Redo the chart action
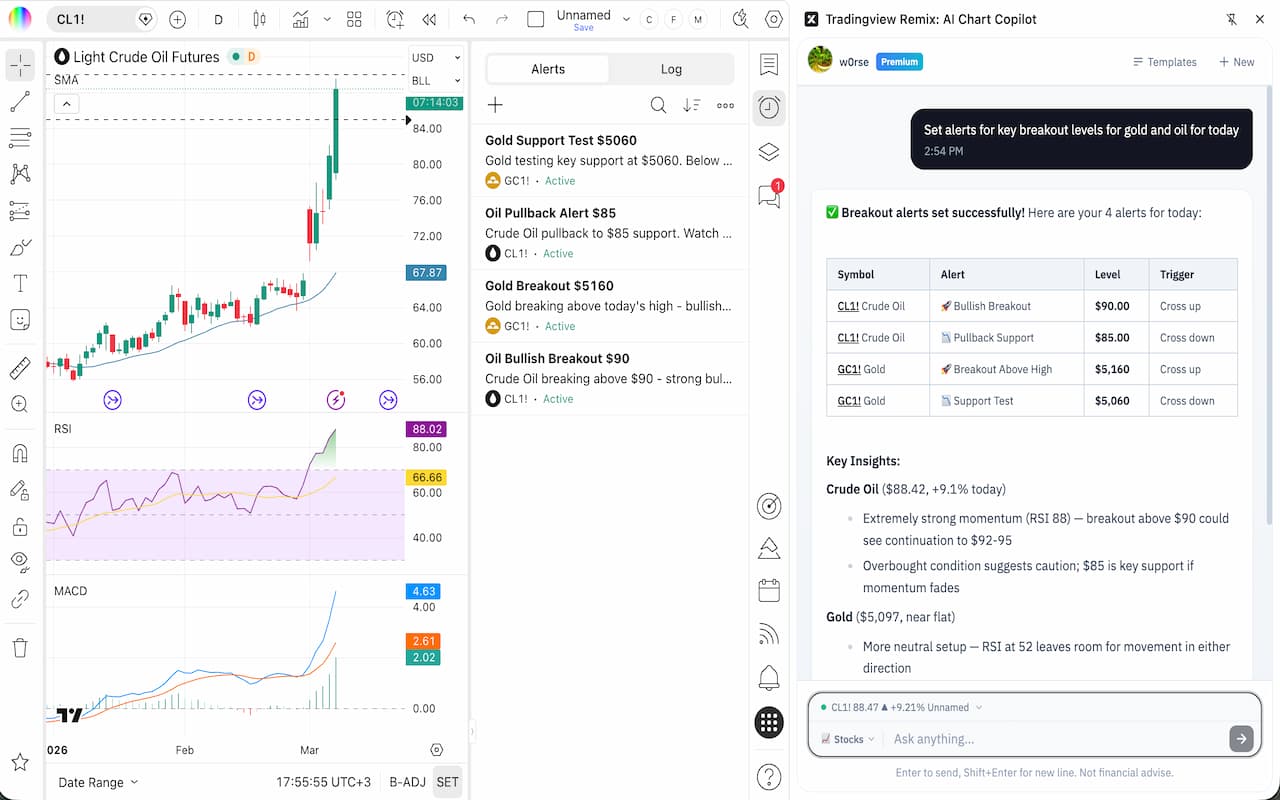Screen dimensions: 1280x800 pos(502,19)
